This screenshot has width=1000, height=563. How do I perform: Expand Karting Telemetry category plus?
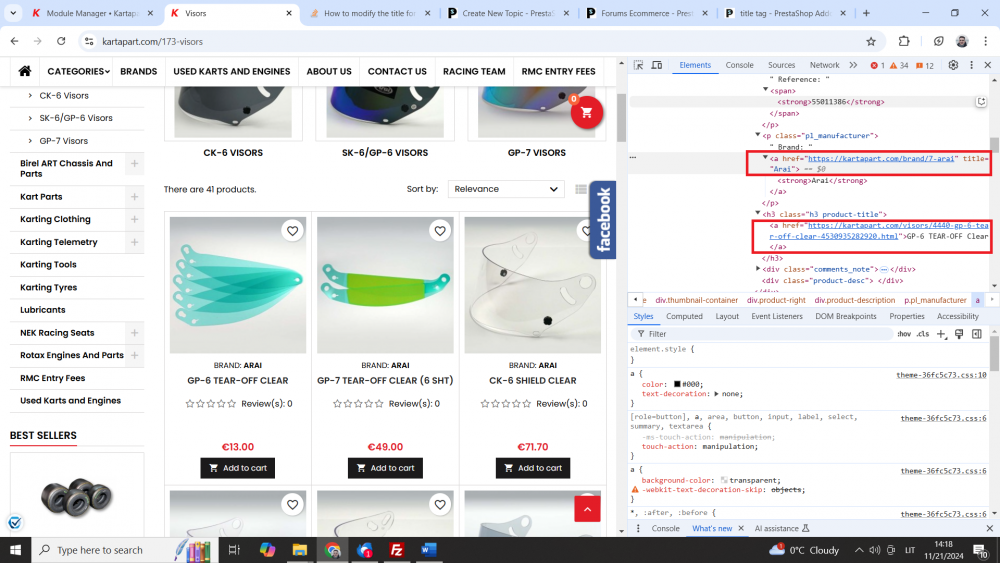pyautogui.click(x=135, y=242)
